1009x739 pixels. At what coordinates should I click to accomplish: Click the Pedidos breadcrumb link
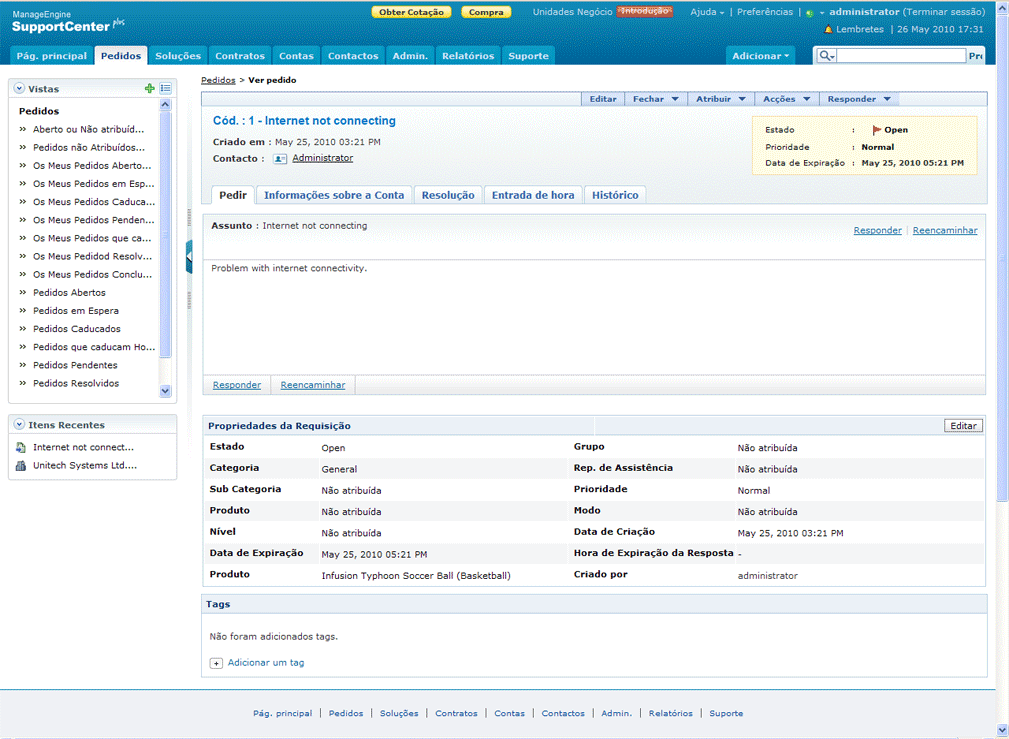218,80
